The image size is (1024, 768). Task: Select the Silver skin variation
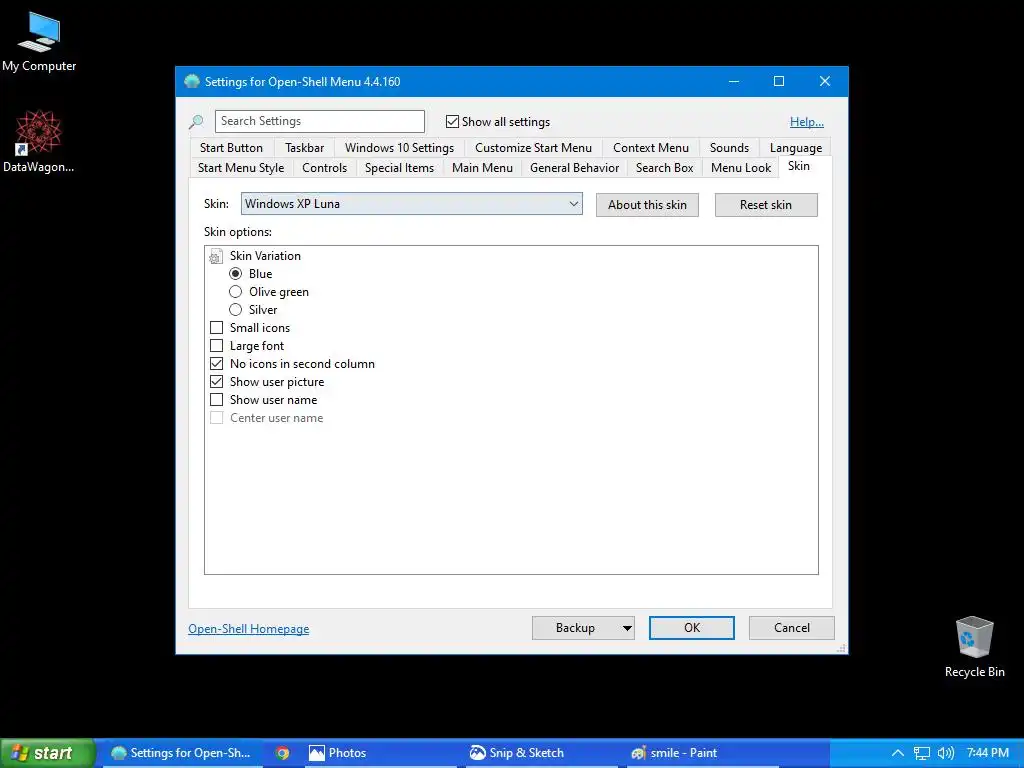pos(236,310)
